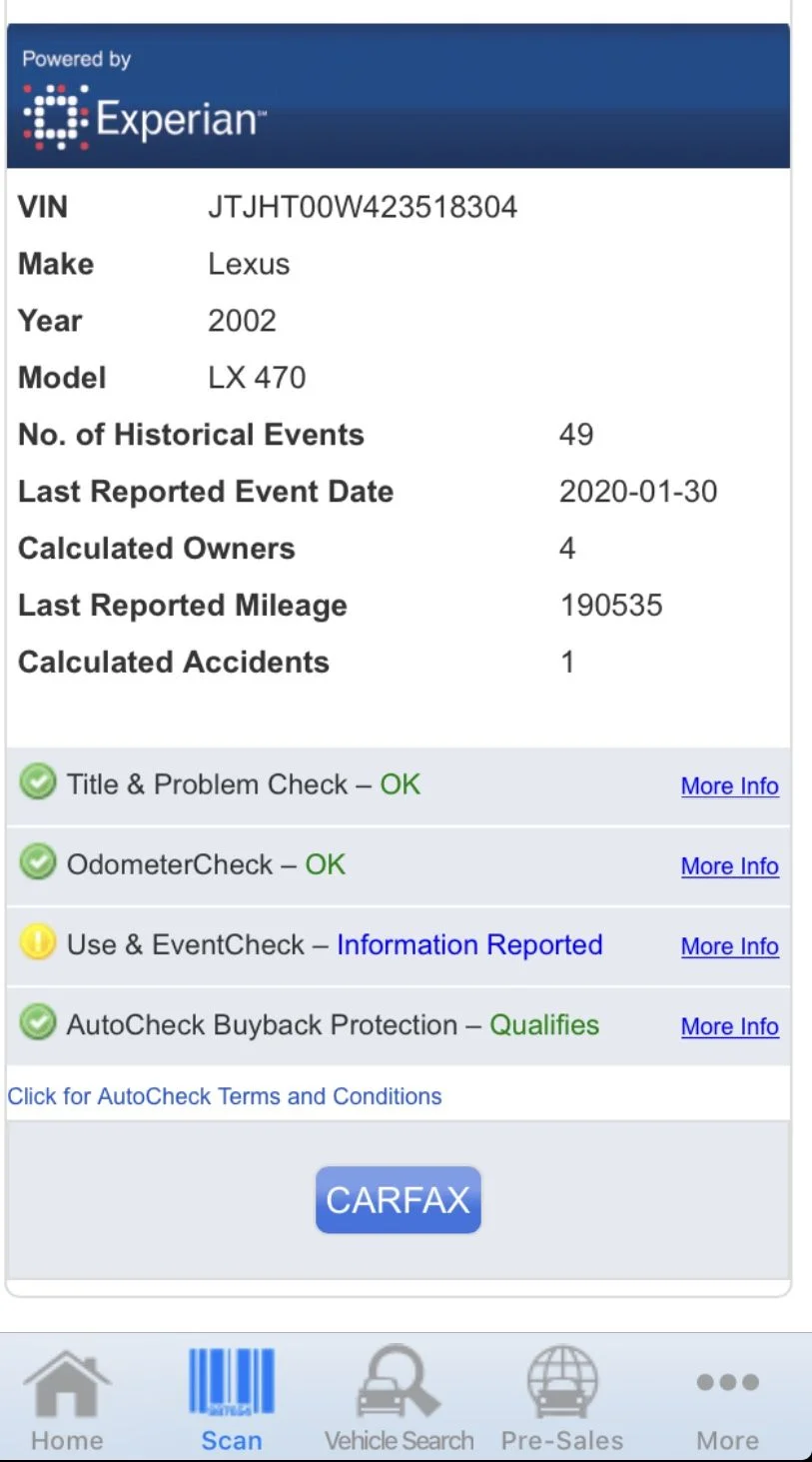Select the calculated accidents value 1
Viewport: 812px width, 1462px height.
(x=567, y=663)
